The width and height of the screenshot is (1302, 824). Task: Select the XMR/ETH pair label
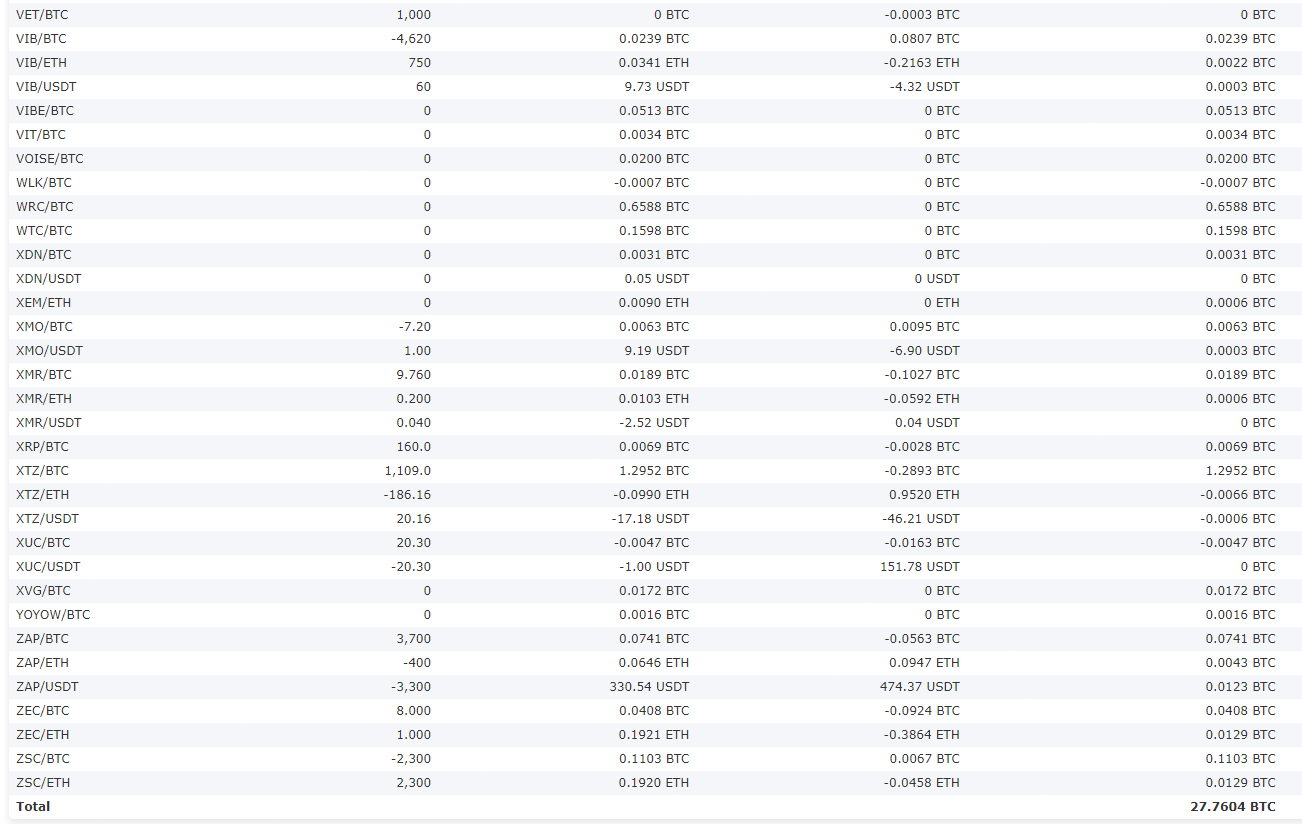coord(43,399)
